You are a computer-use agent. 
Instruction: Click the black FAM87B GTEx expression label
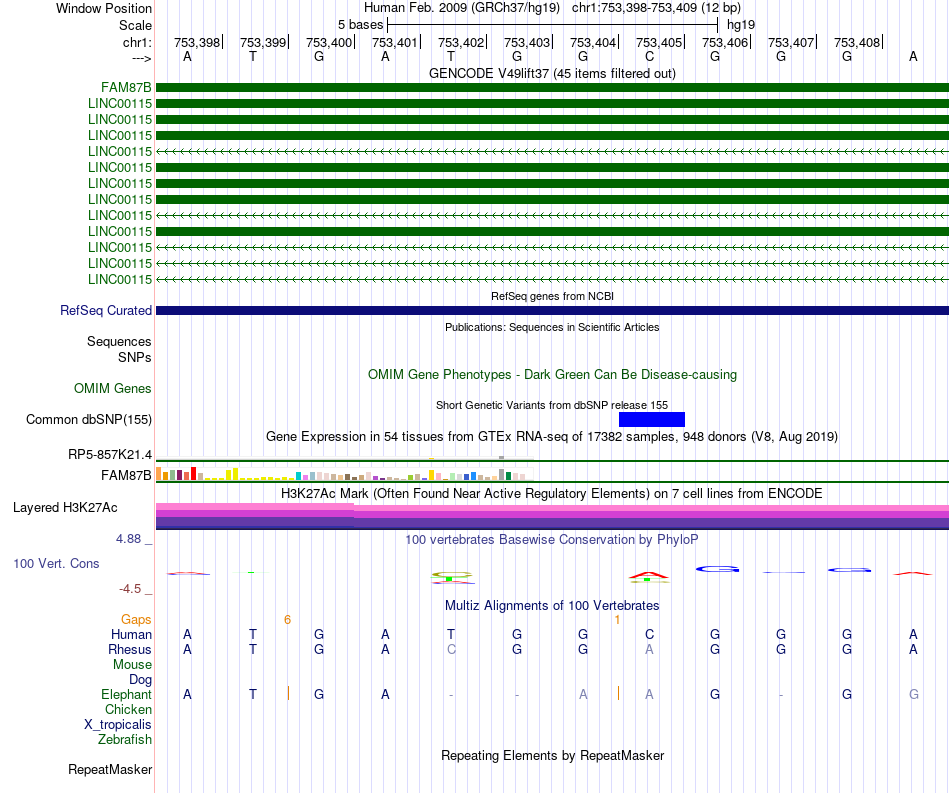126,476
